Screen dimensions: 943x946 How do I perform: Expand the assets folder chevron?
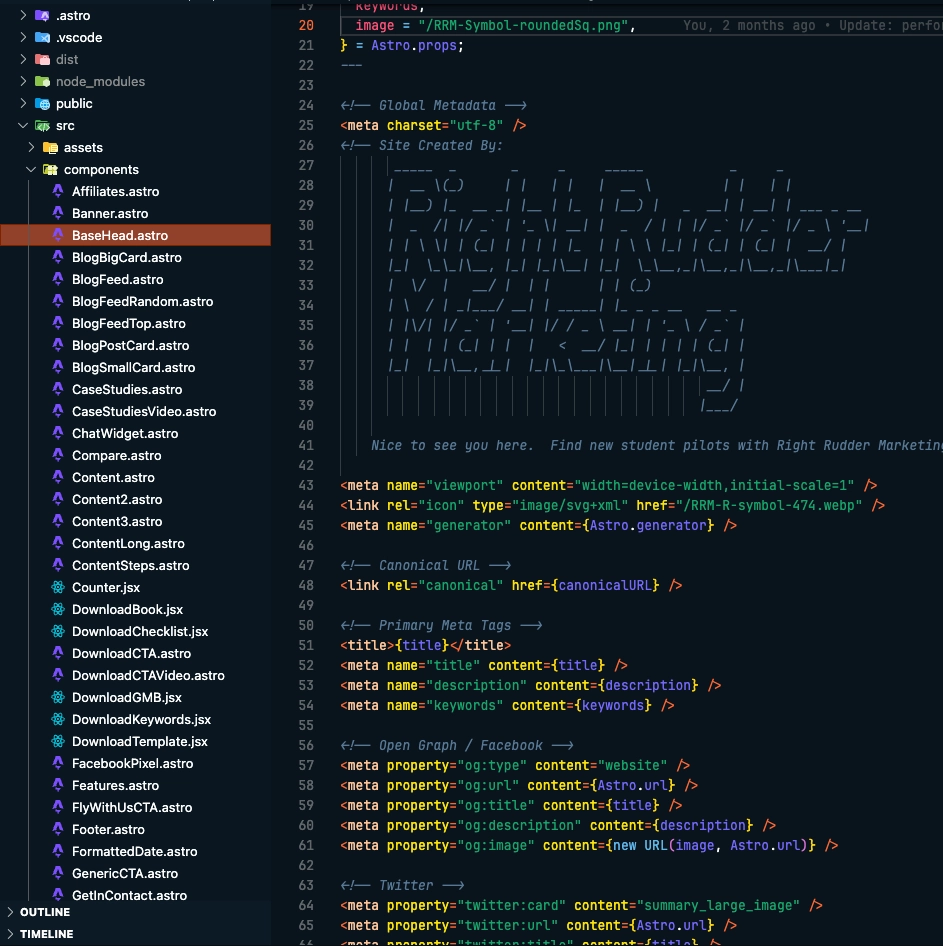(31, 147)
